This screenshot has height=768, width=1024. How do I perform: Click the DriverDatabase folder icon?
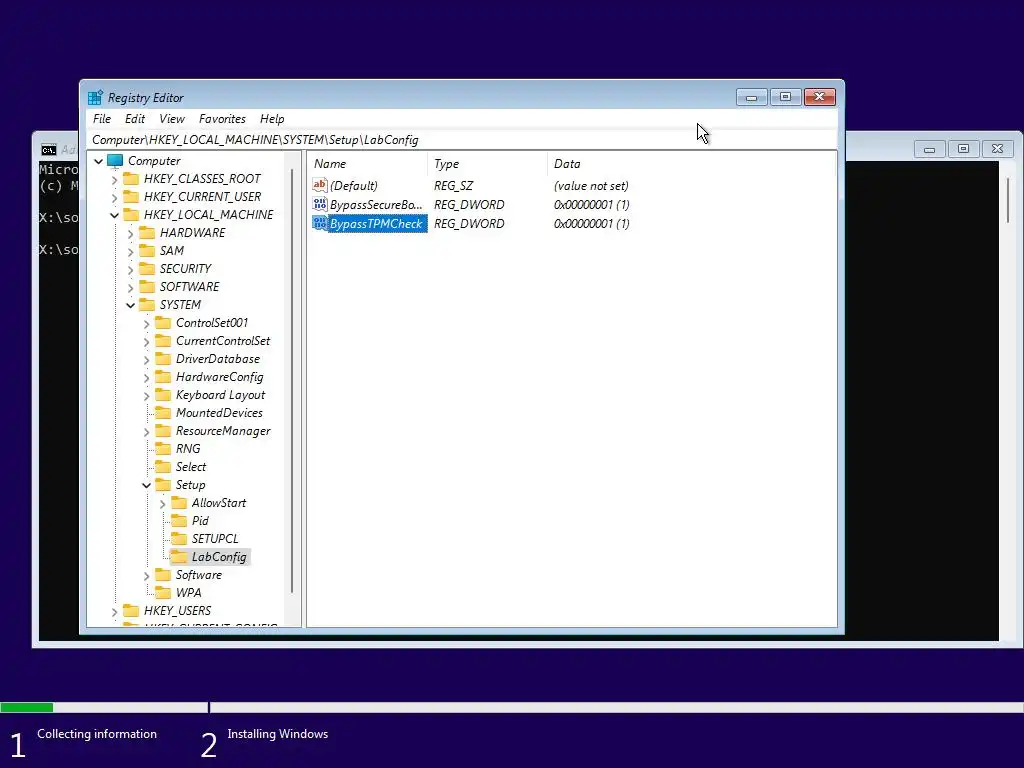click(163, 359)
